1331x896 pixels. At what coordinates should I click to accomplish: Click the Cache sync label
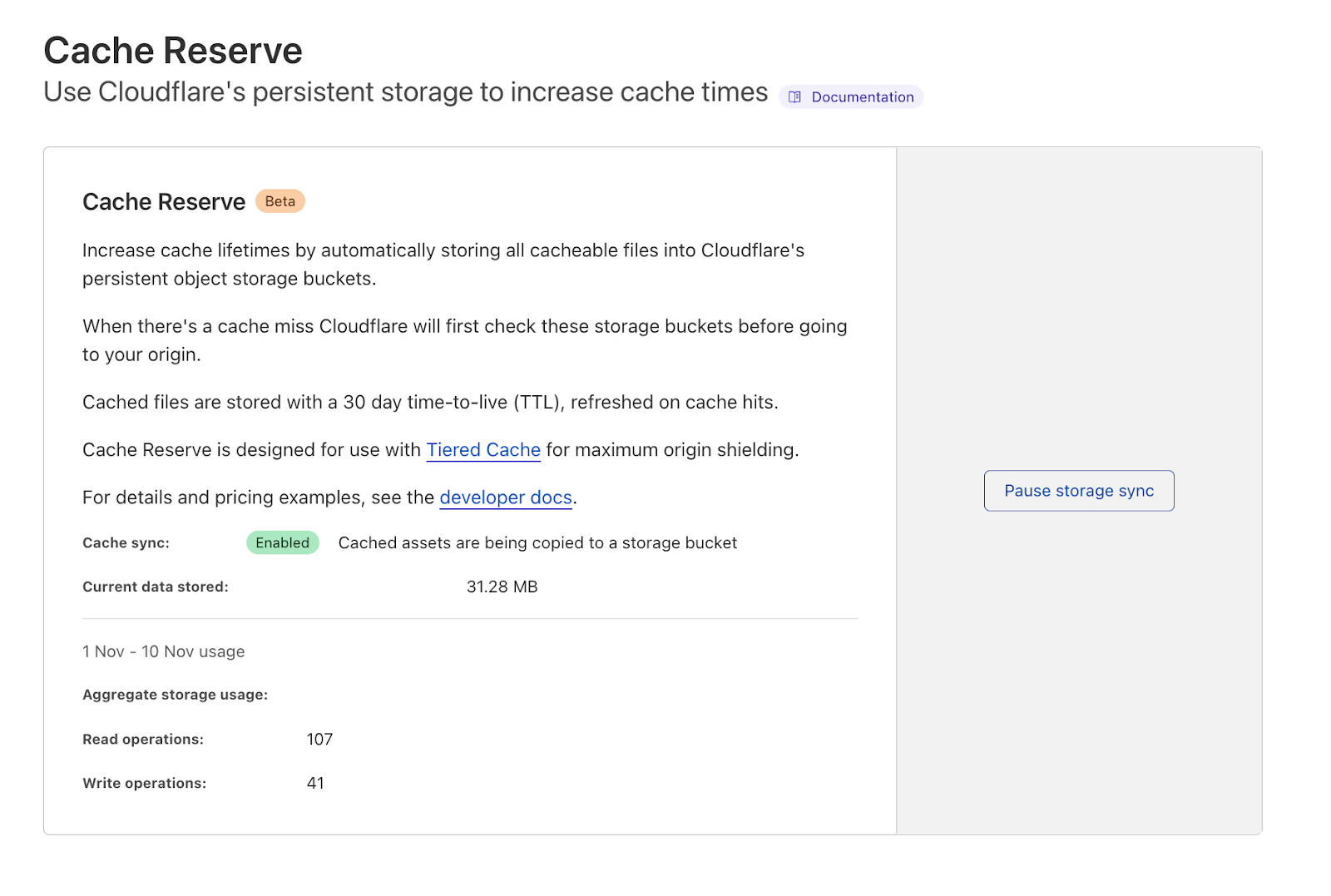pos(126,543)
